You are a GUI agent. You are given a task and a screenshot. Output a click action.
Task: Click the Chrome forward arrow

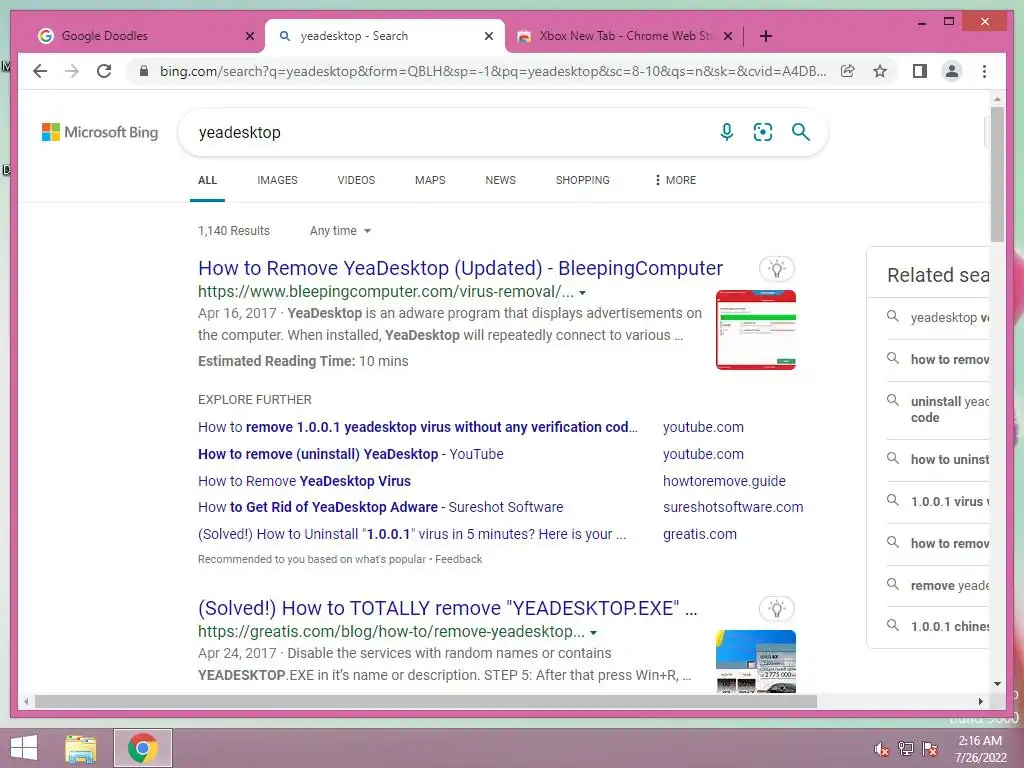[72, 71]
